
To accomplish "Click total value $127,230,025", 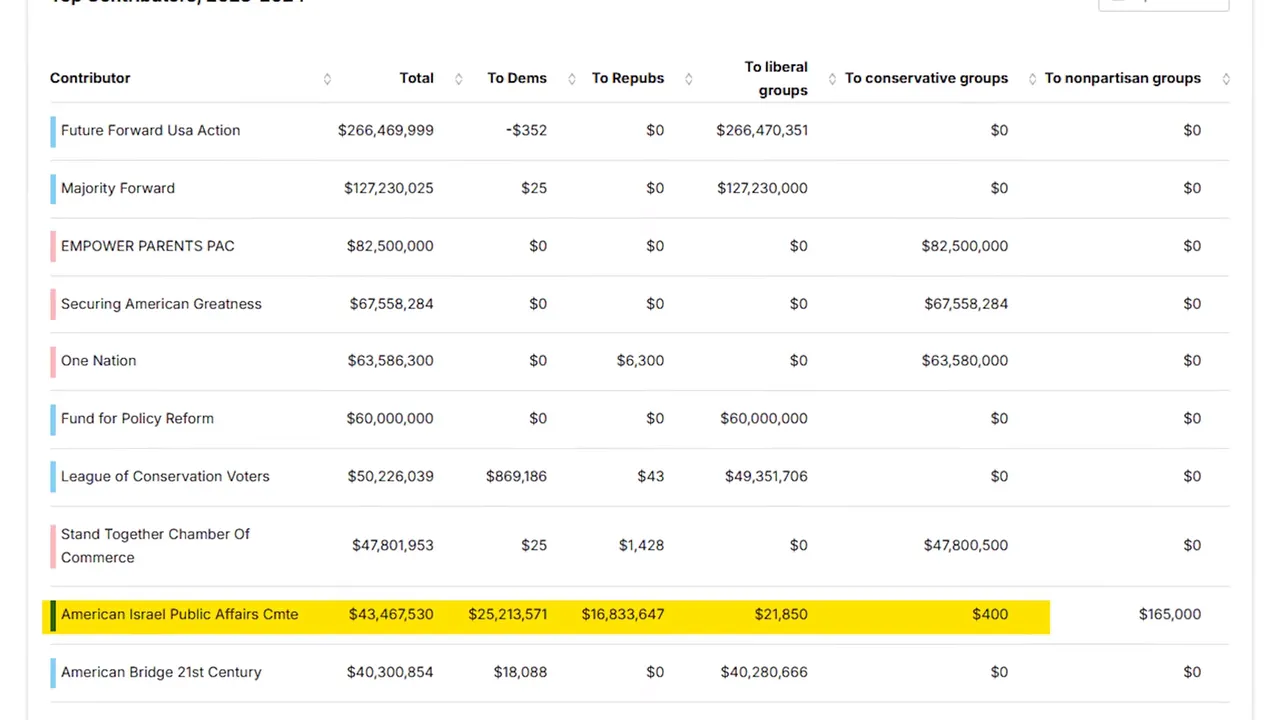I will click(389, 188).
